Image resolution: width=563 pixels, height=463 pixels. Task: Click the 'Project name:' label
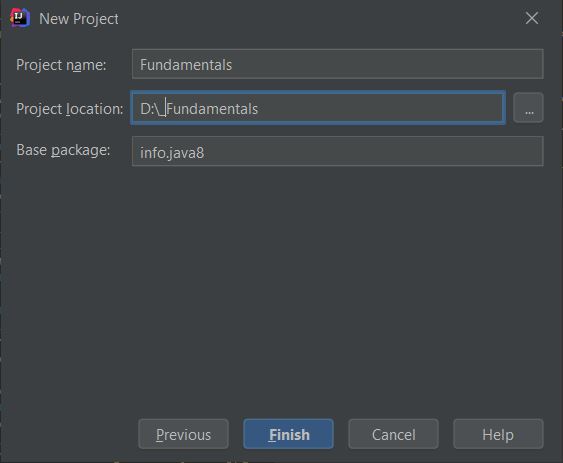click(61, 65)
